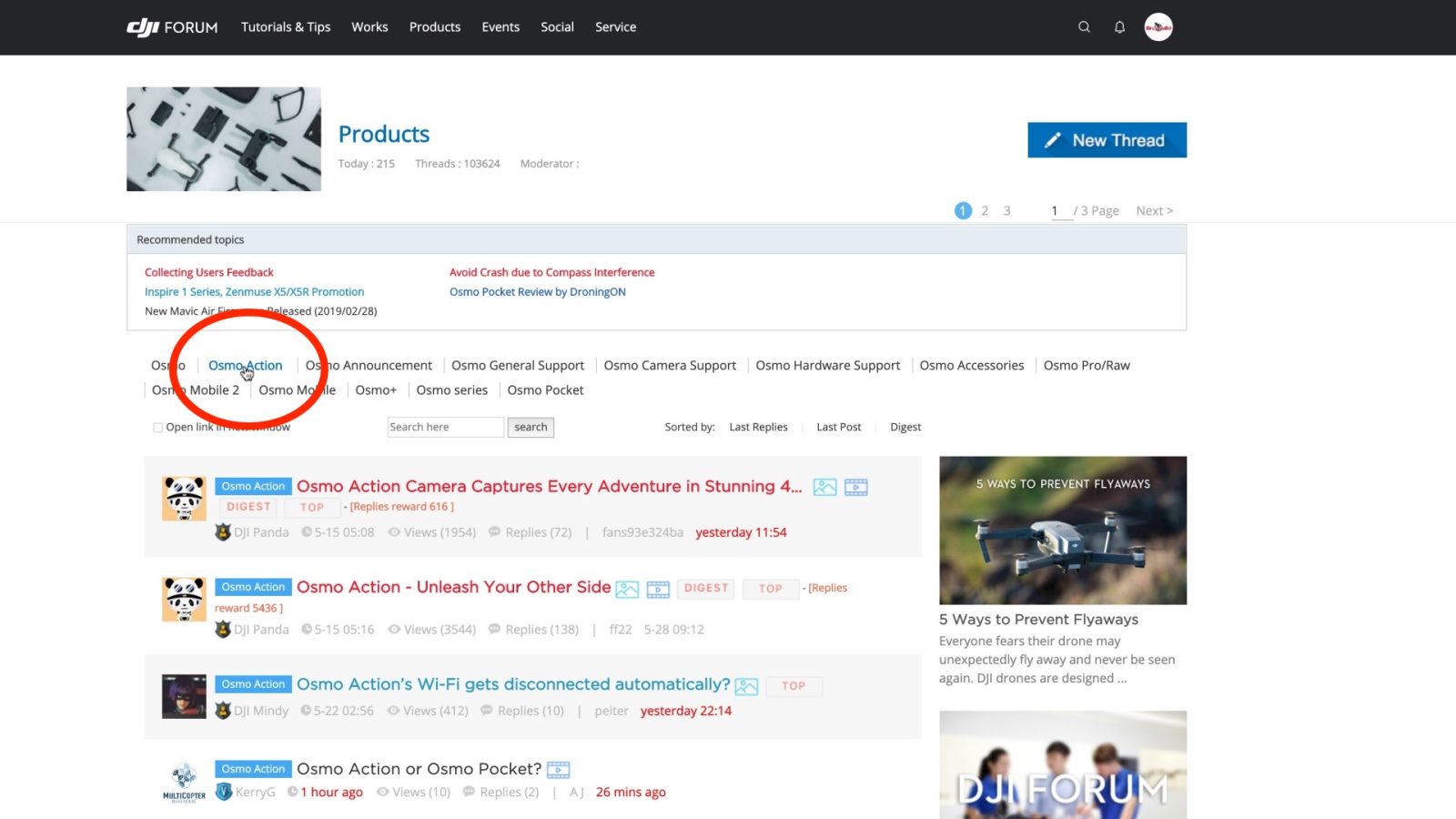This screenshot has height=819, width=1456.
Task: Click the DJI Forum logo
Action: click(x=172, y=27)
